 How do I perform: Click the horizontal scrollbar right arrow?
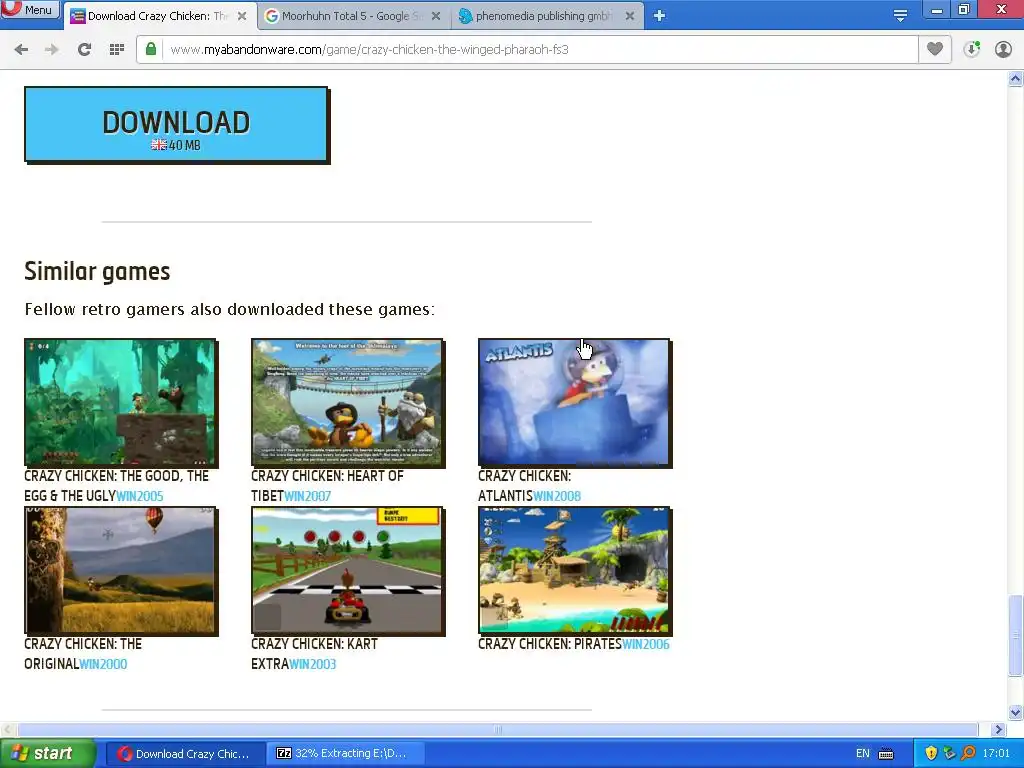click(998, 729)
